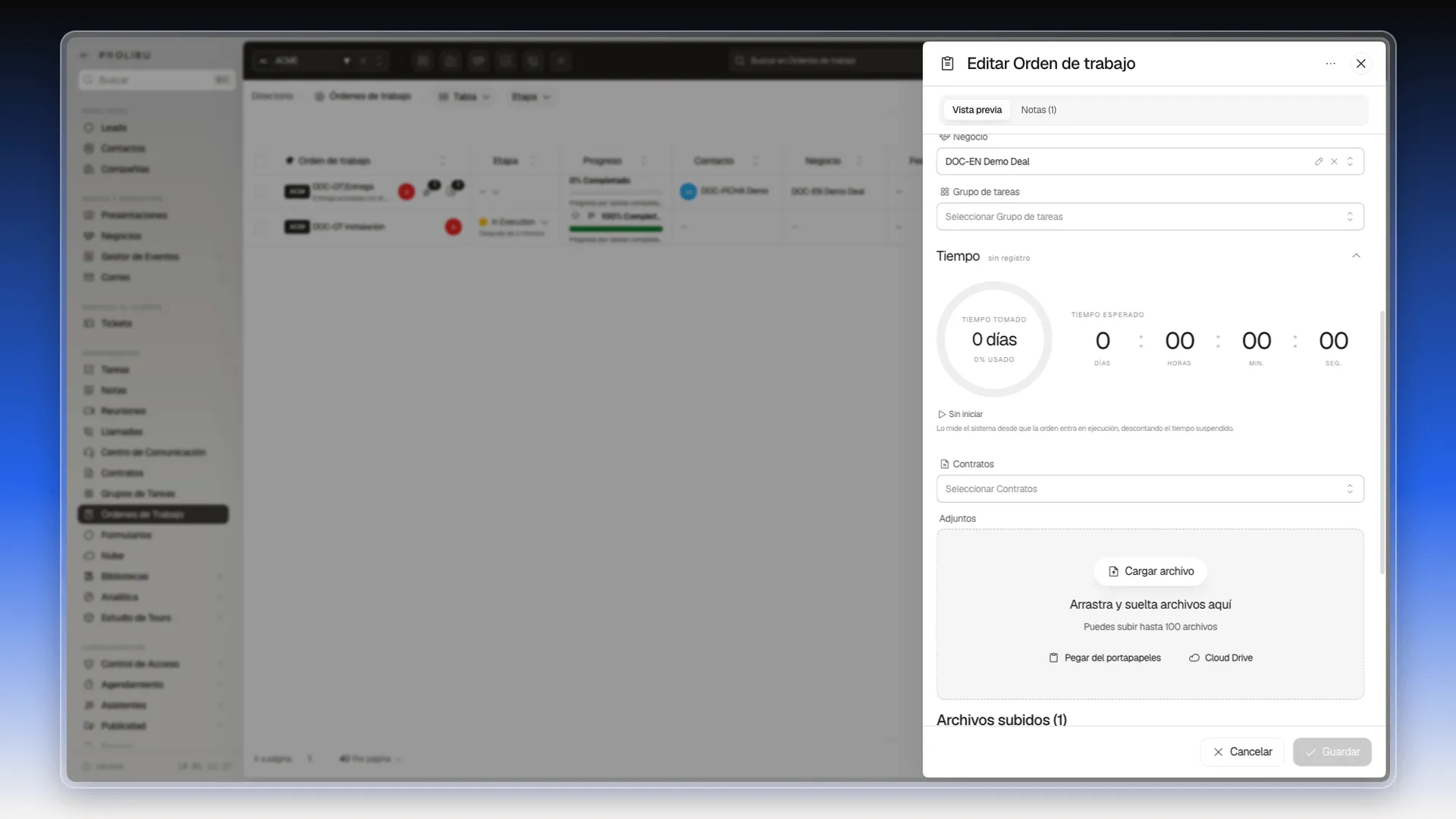The height and width of the screenshot is (819, 1456).
Task: Click the Cargar archivo button
Action: pos(1150,572)
